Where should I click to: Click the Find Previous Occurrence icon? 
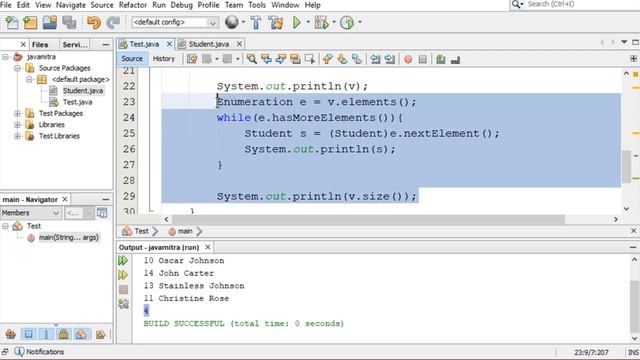tap(267, 59)
